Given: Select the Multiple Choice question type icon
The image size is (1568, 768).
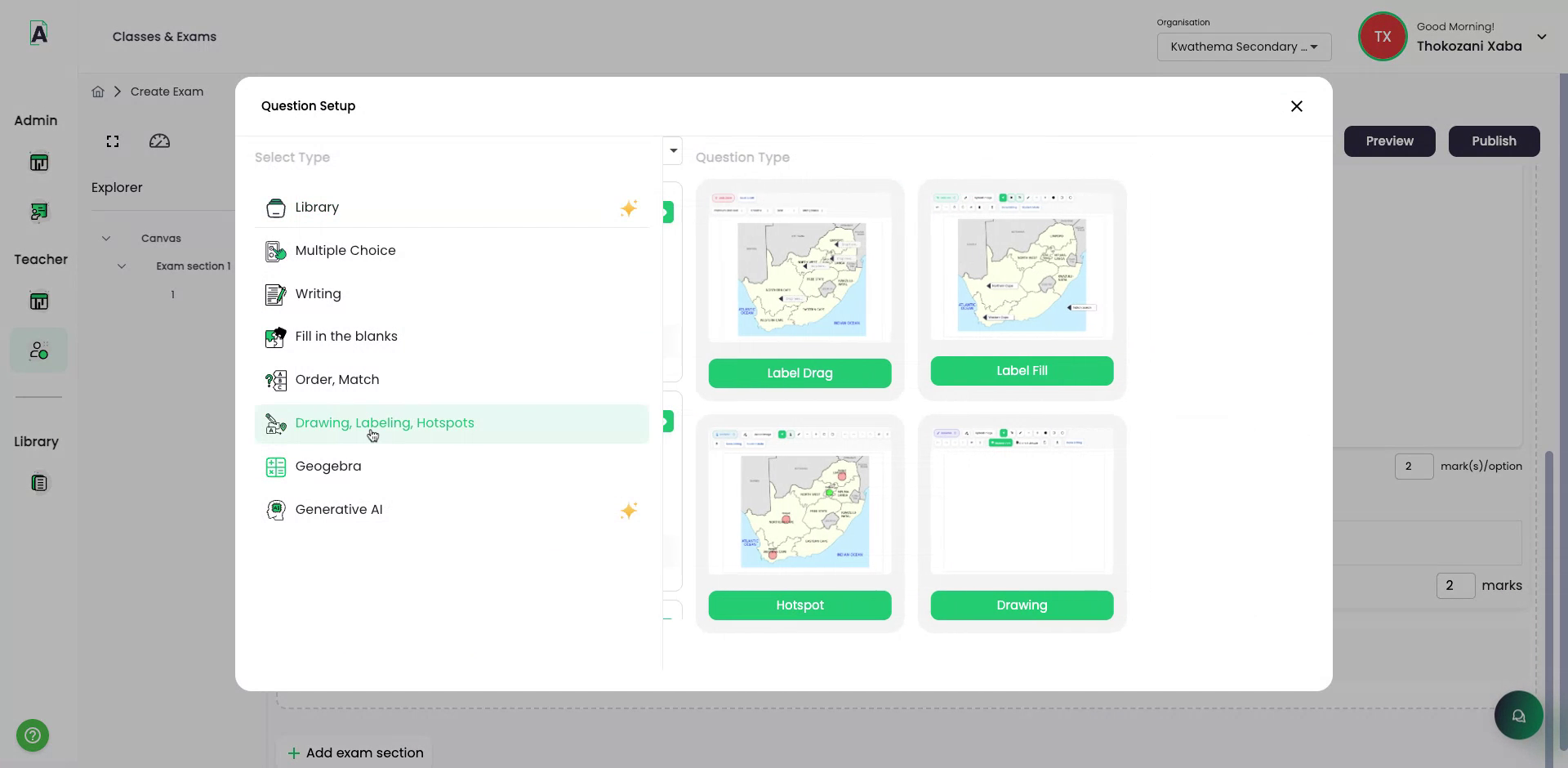Looking at the screenshot, I should [276, 251].
